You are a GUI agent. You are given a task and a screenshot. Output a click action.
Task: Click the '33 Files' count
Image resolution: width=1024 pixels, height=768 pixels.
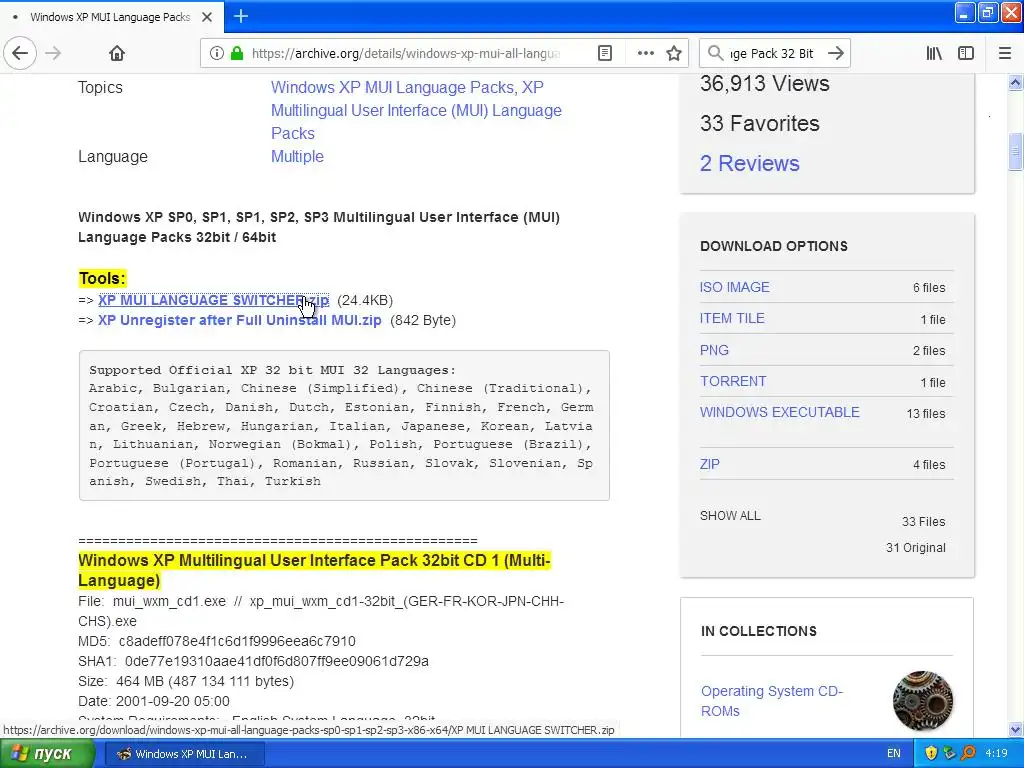(x=923, y=521)
